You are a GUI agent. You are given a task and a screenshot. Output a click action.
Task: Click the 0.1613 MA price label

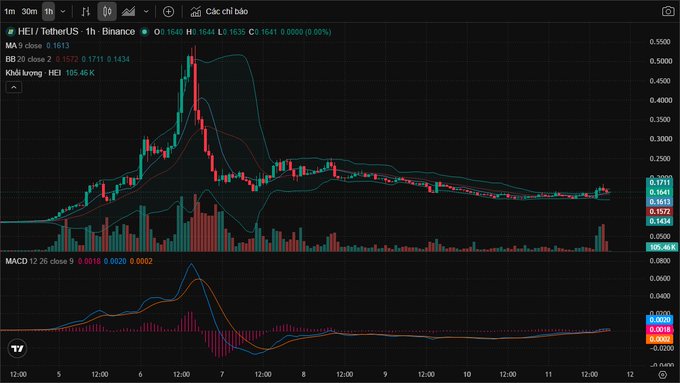[x=660, y=202]
